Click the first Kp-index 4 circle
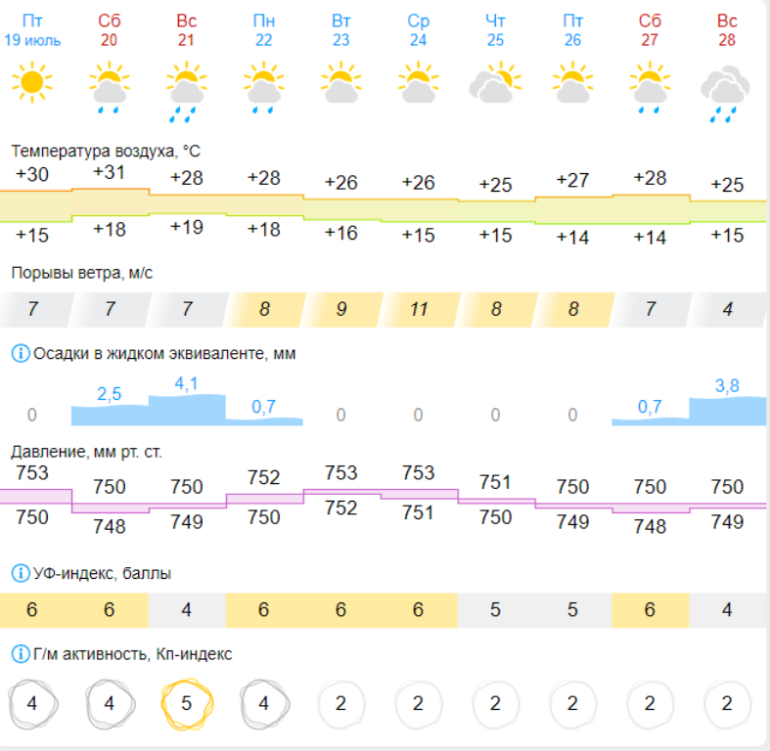The height and width of the screenshot is (751, 770). click(32, 703)
